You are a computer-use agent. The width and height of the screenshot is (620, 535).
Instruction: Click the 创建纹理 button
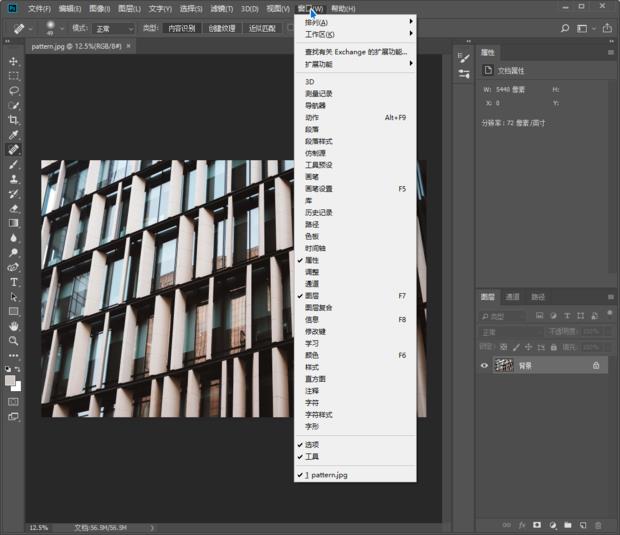tap(221, 29)
